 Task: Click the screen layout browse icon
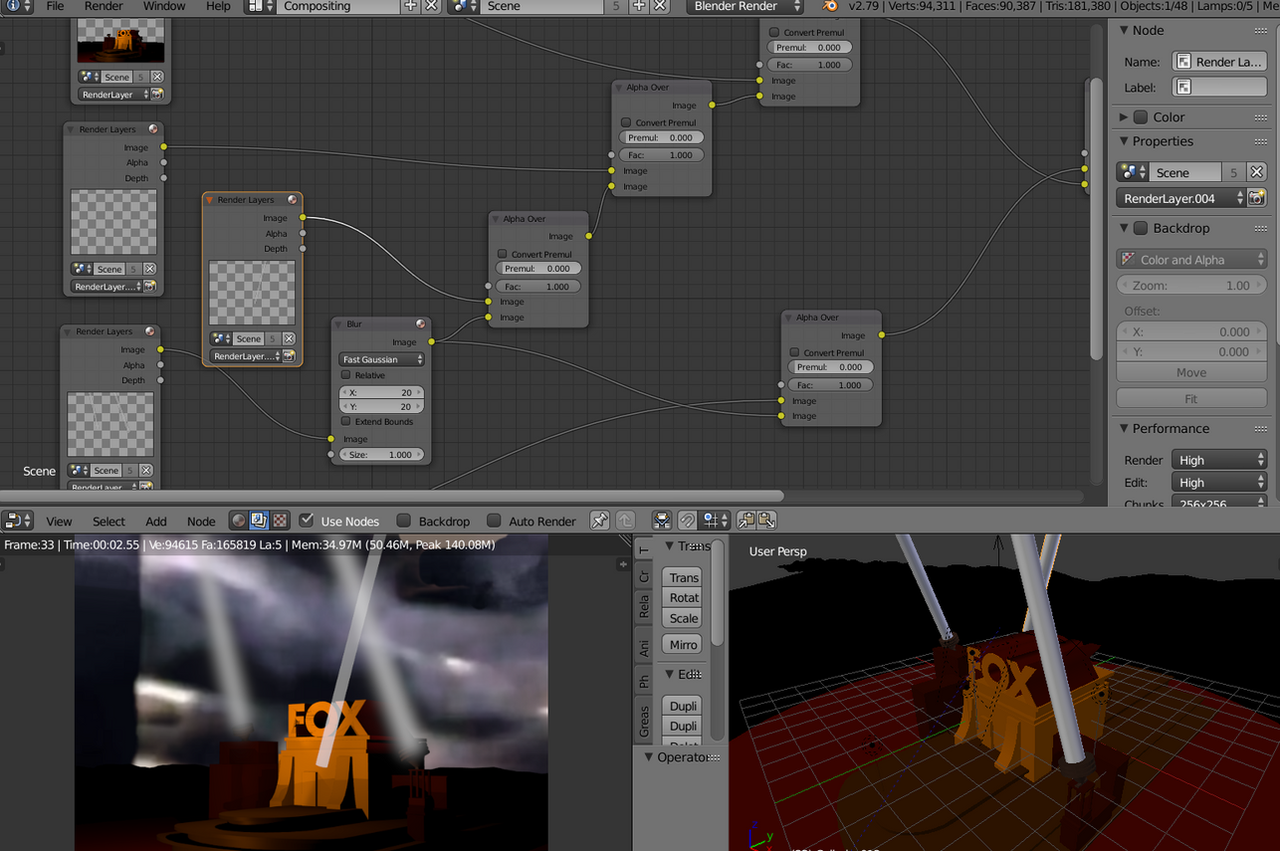(x=260, y=6)
